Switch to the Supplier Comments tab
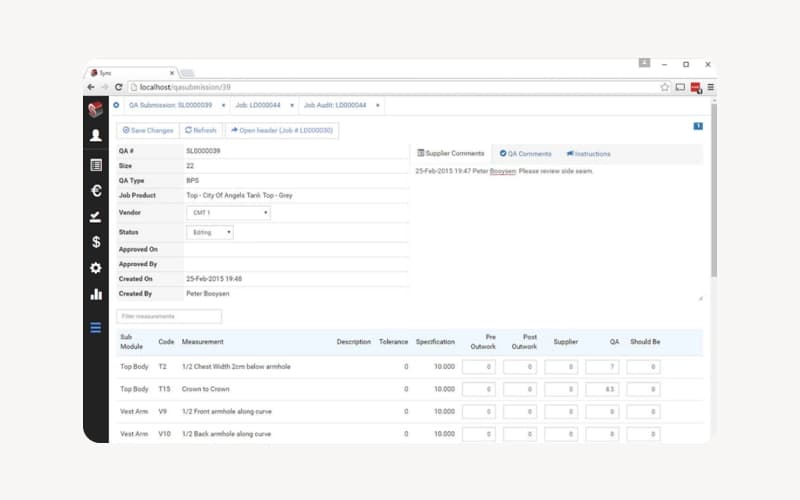Viewport: 800px width, 500px height. (451, 154)
